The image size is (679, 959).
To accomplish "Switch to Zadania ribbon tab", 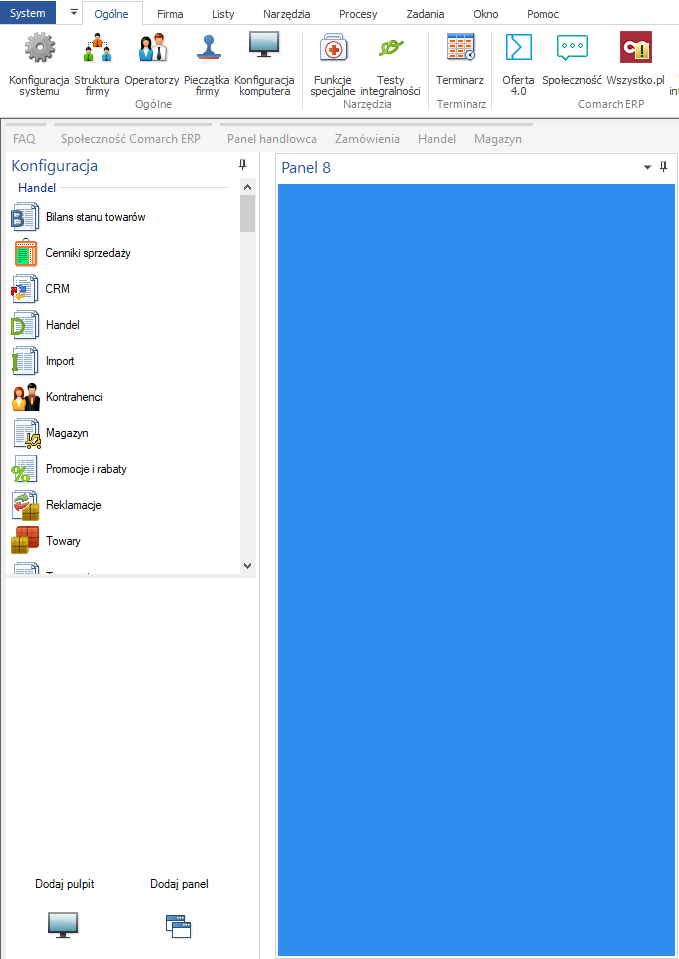I will point(425,13).
